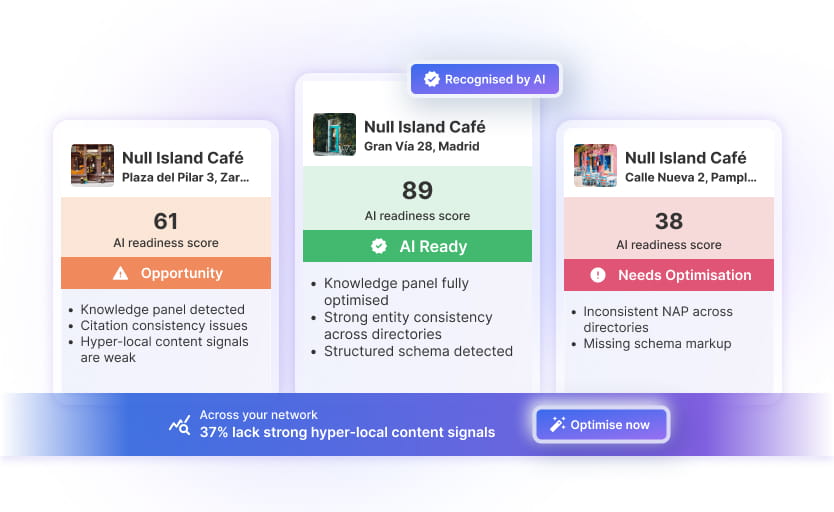The width and height of the screenshot is (834, 512).
Task: Open the Zaragoza location thumbnail photo
Action: click(92, 166)
